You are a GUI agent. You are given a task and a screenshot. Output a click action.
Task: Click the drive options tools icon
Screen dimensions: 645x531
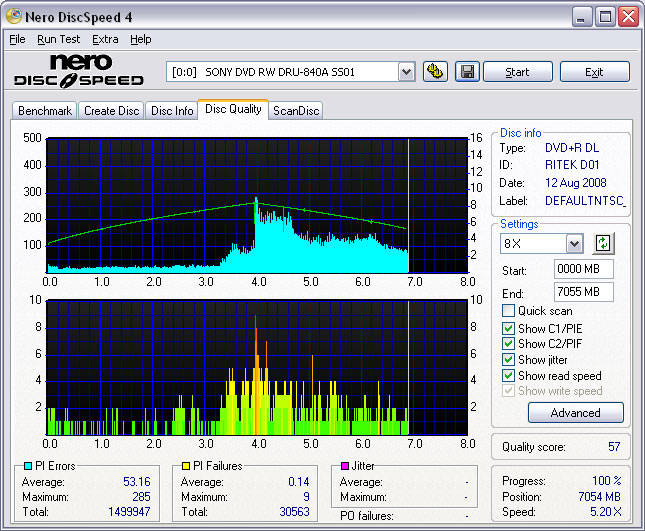[435, 72]
